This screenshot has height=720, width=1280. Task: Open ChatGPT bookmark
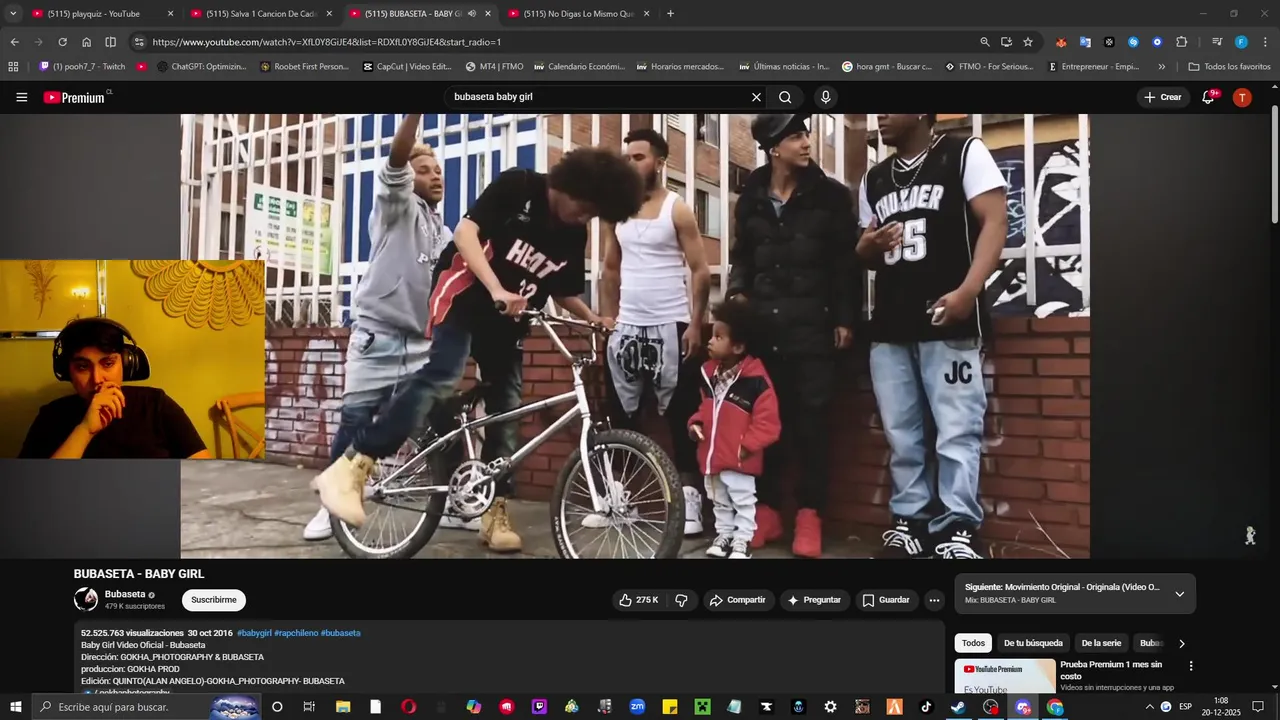click(201, 67)
